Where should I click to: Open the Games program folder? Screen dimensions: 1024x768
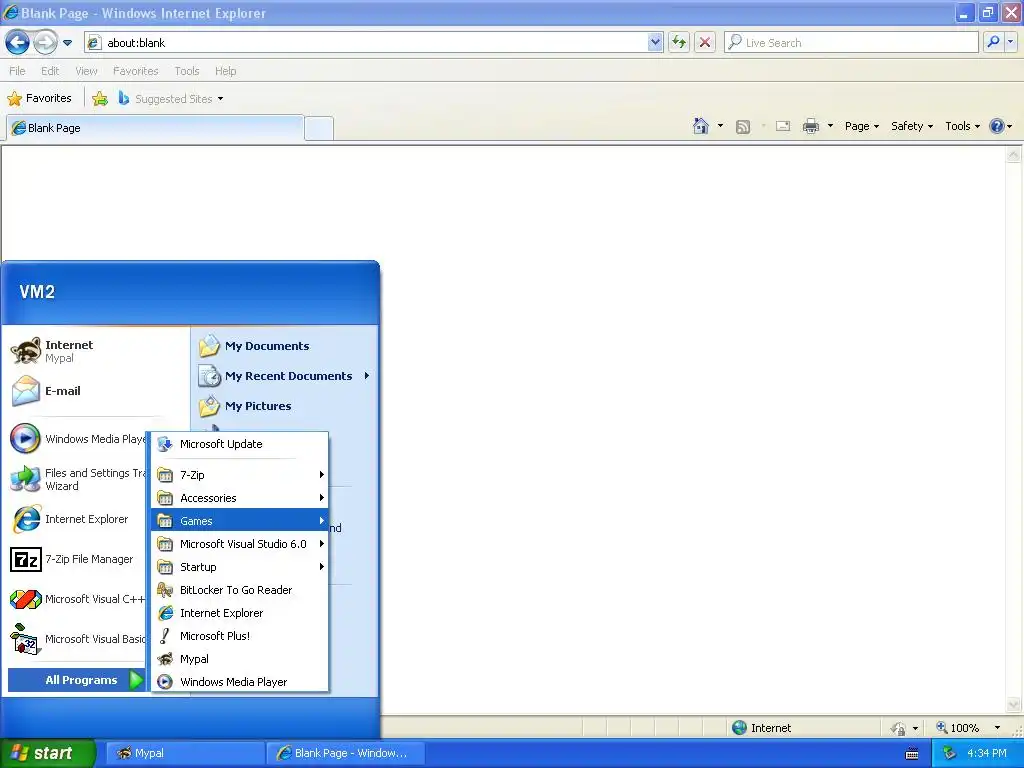point(240,520)
